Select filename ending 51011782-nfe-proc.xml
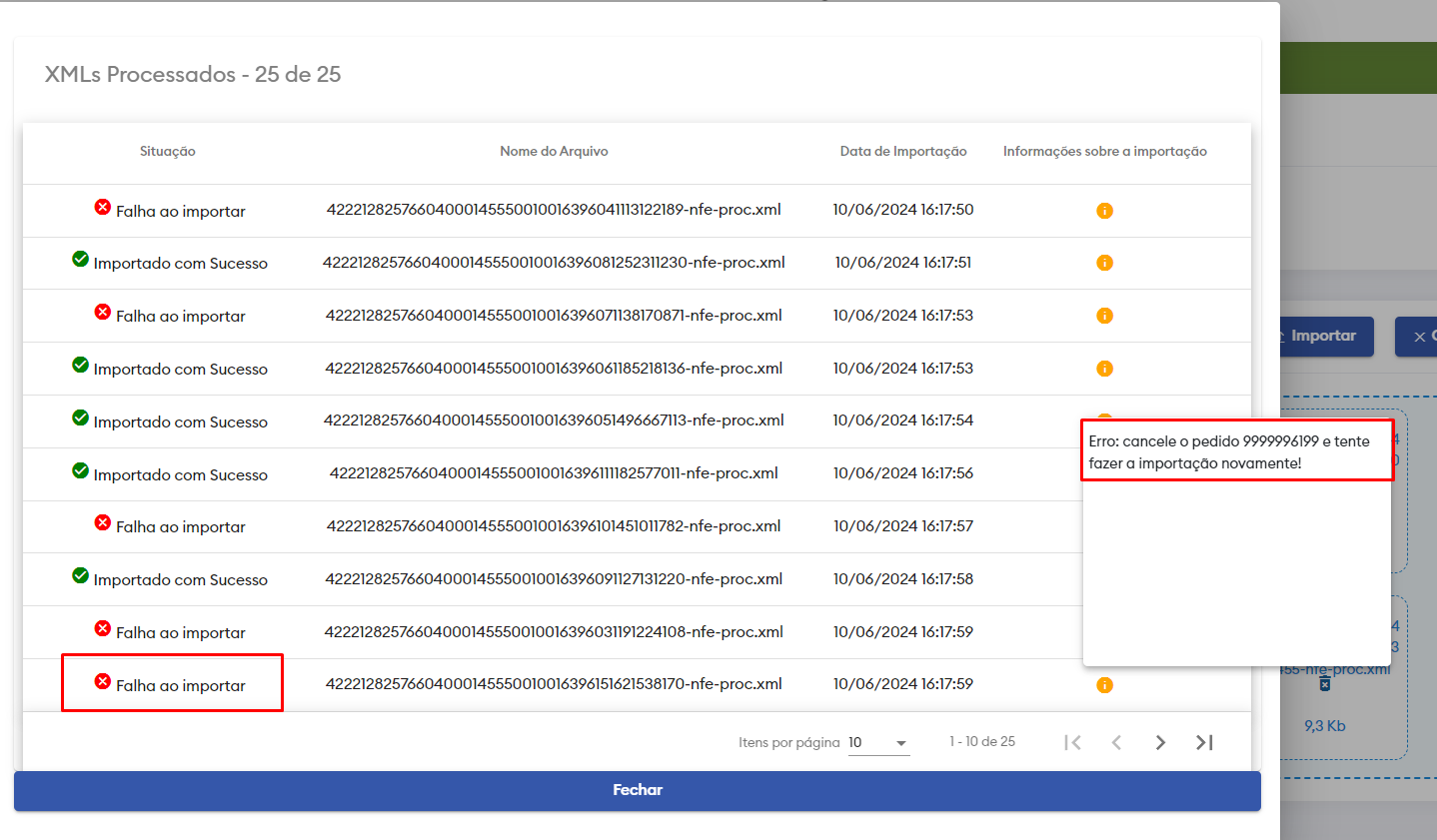This screenshot has width=1437, height=840. pyautogui.click(x=554, y=526)
